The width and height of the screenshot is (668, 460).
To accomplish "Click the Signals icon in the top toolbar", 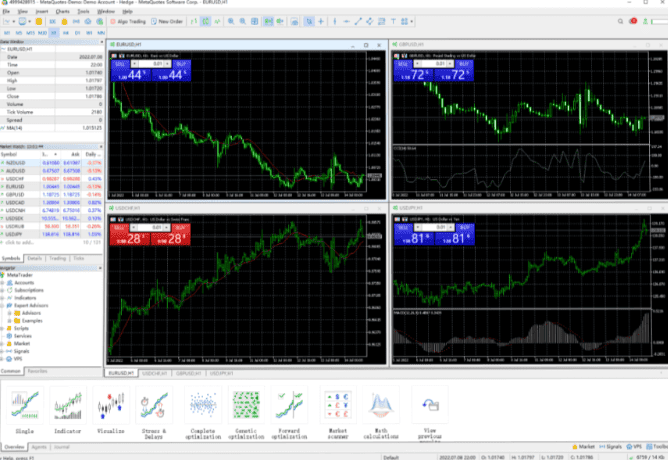I will (76, 21).
